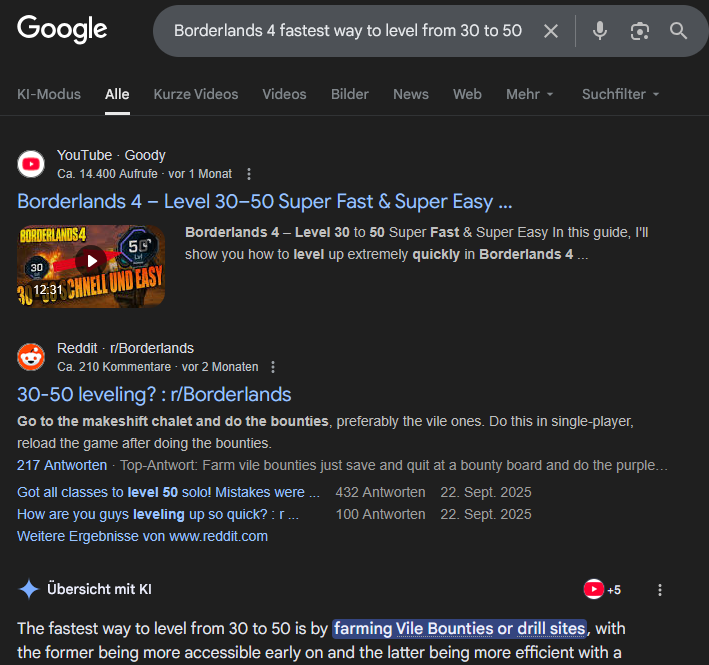The width and height of the screenshot is (709, 665).
Task: Open Got all classes to level 50 link
Action: coord(168,492)
